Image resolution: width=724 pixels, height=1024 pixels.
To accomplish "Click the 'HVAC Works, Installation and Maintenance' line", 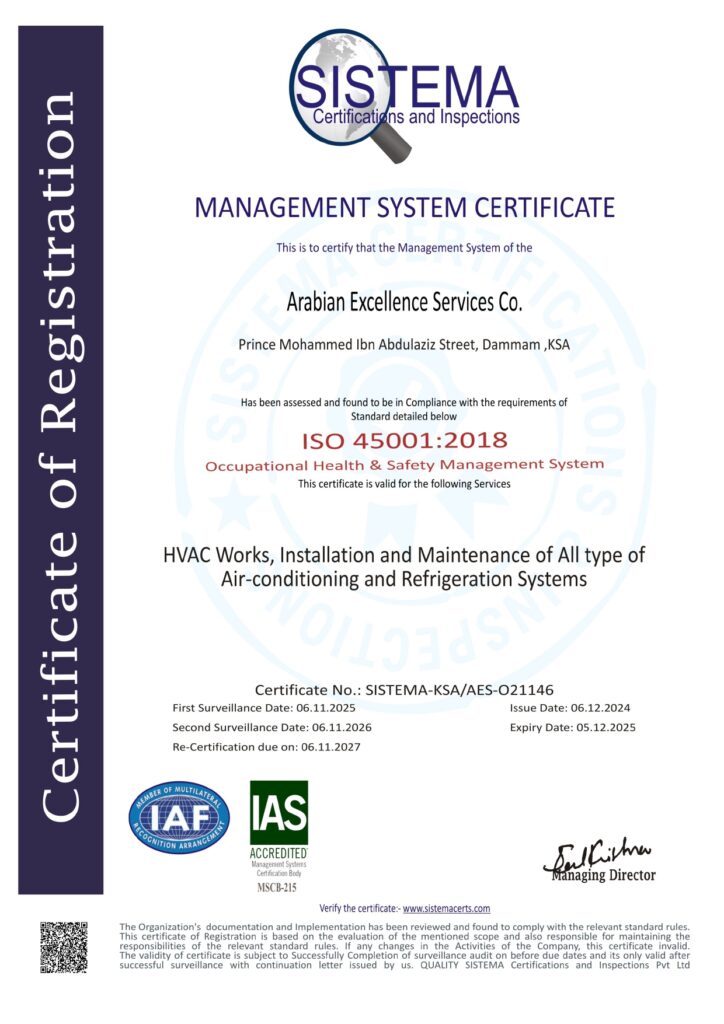I will (x=404, y=555).
